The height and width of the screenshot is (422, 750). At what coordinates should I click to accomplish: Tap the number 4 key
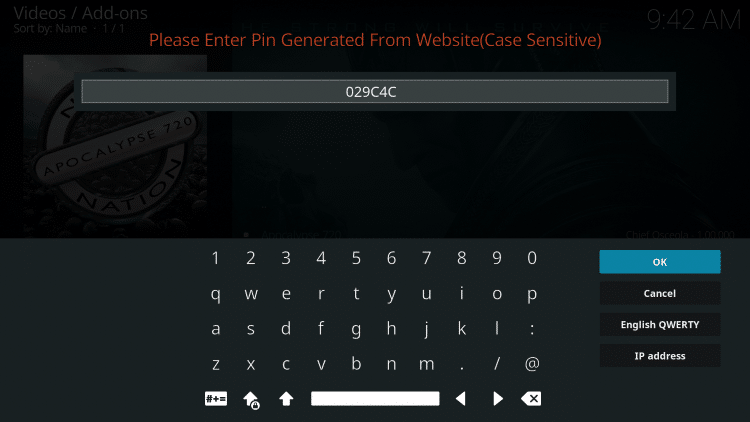point(321,258)
